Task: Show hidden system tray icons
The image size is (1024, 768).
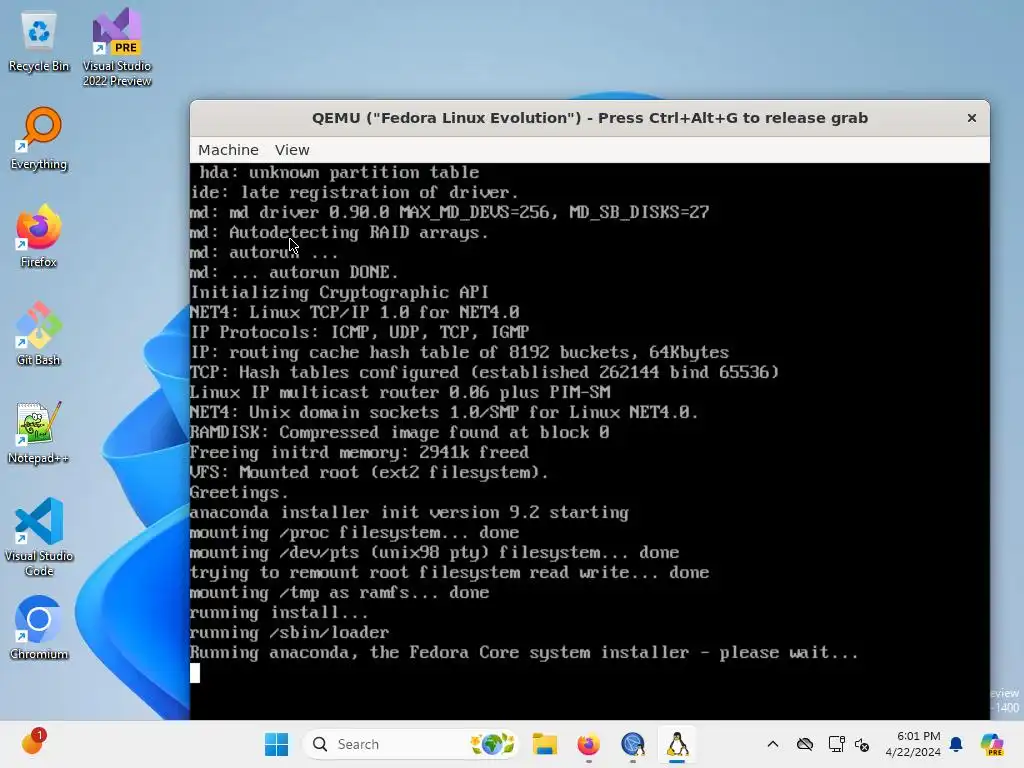Action: (x=773, y=744)
